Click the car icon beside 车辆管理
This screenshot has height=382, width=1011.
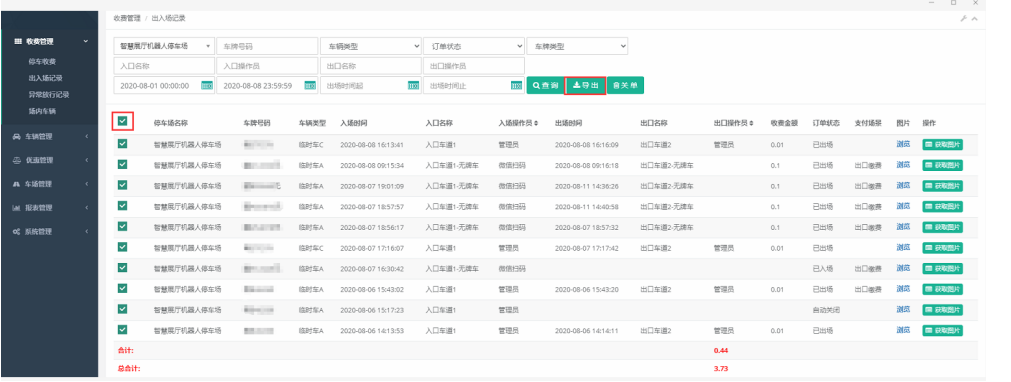coord(16,136)
